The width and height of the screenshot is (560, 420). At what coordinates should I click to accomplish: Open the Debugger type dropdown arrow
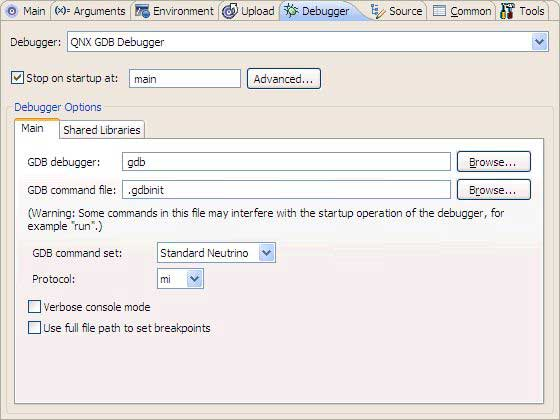[539, 42]
